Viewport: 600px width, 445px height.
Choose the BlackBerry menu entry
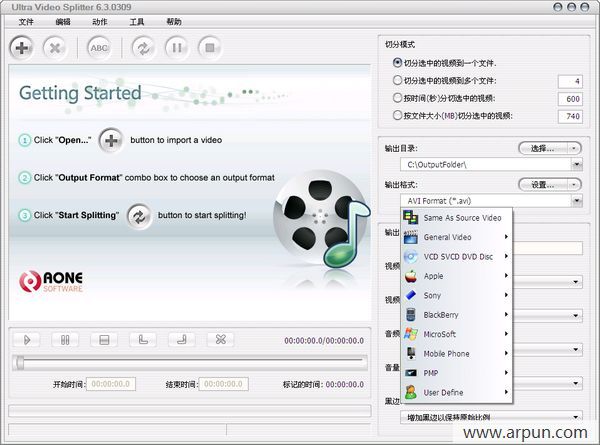tap(457, 315)
